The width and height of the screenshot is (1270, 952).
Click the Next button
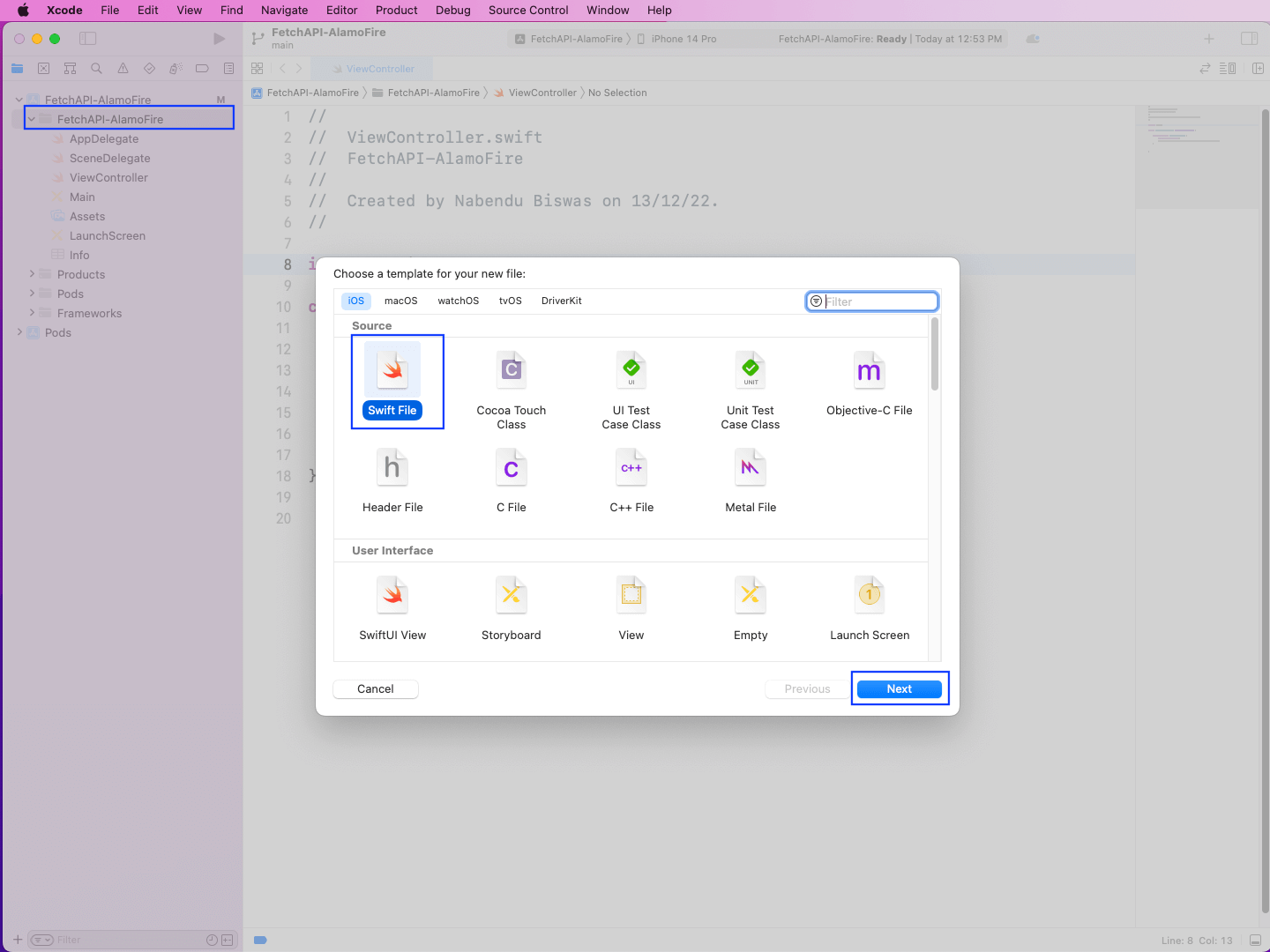coord(899,689)
